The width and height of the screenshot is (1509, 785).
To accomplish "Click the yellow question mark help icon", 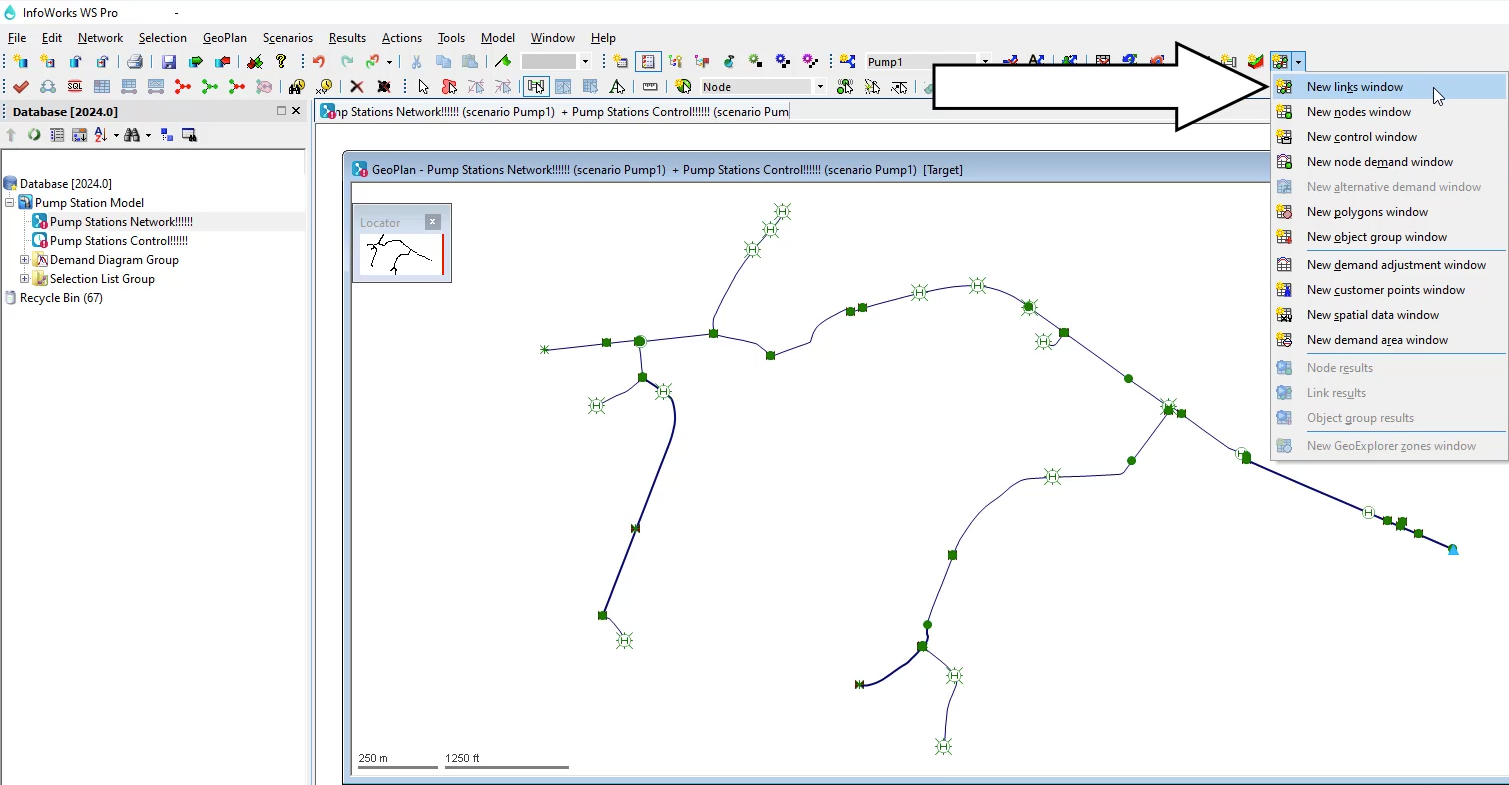I will click(x=281, y=61).
